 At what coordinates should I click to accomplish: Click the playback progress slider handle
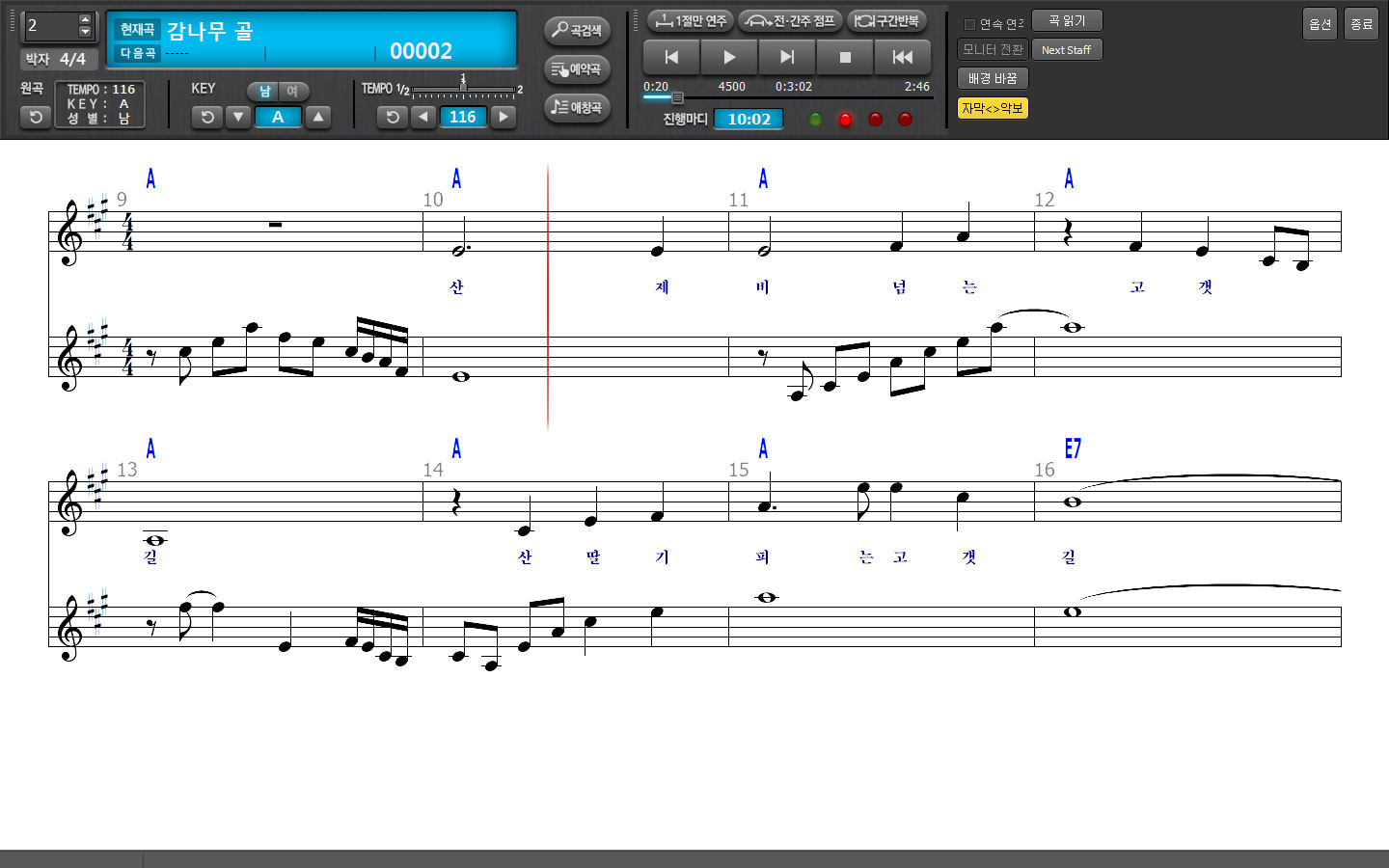677,97
